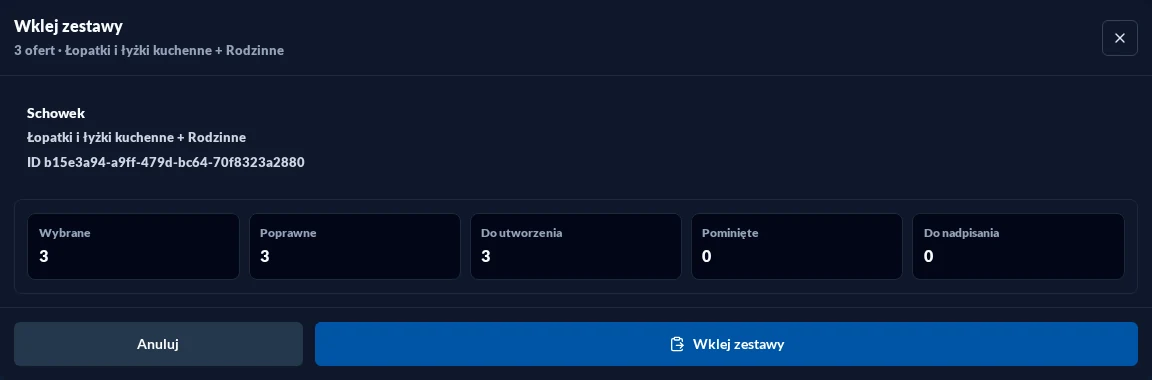Click the Do utworzenia stat card
This screenshot has width=1152, height=380.
click(576, 246)
